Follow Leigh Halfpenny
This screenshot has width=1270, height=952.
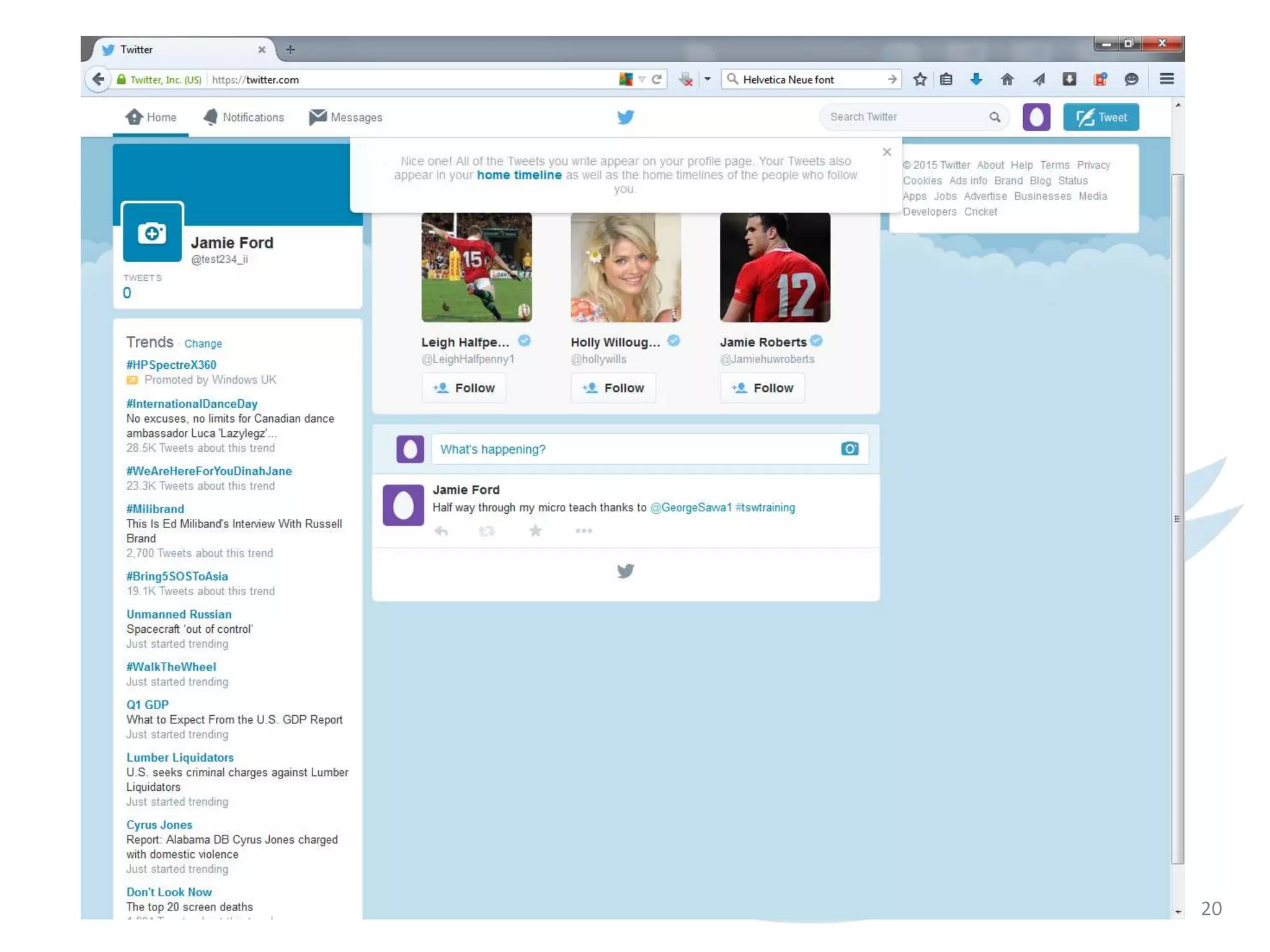click(464, 388)
